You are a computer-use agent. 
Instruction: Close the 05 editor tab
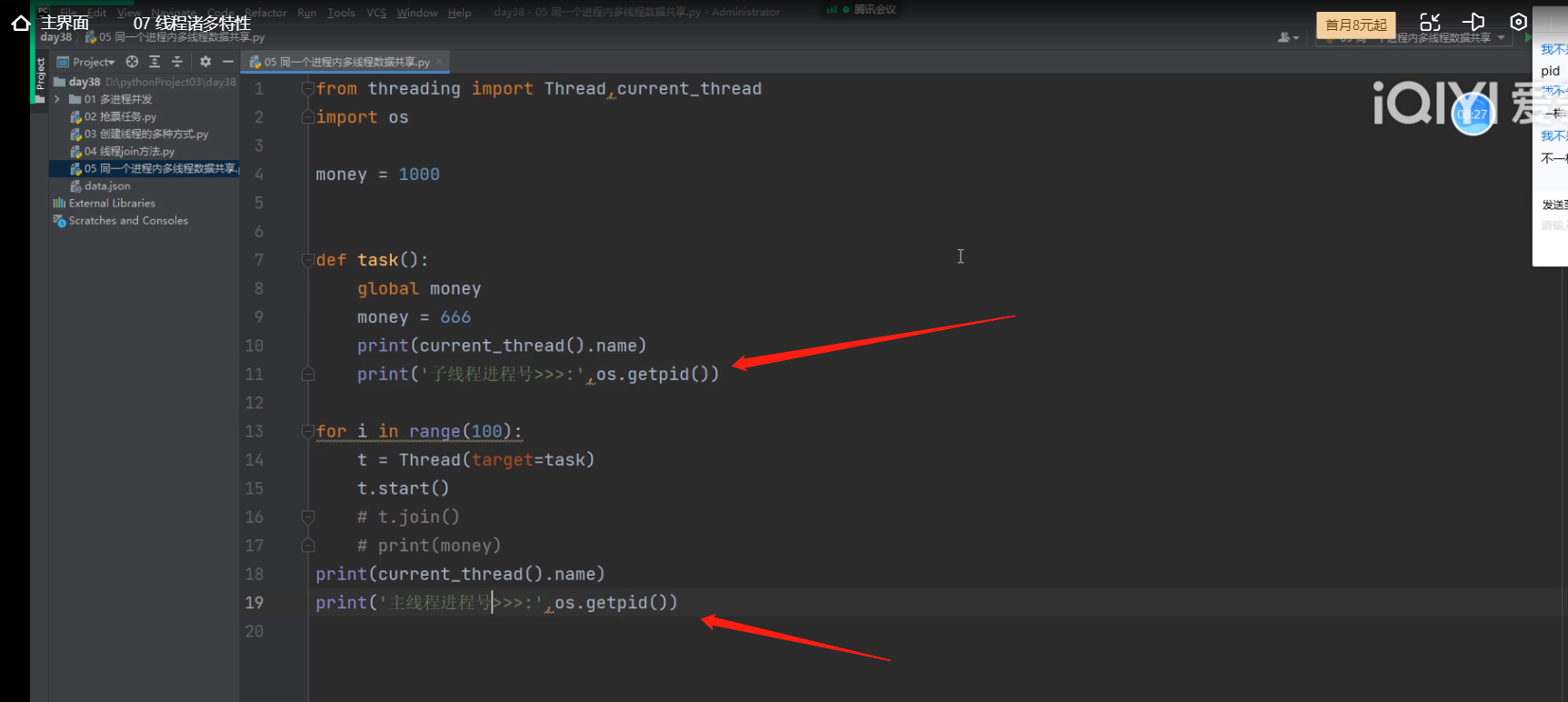point(439,62)
